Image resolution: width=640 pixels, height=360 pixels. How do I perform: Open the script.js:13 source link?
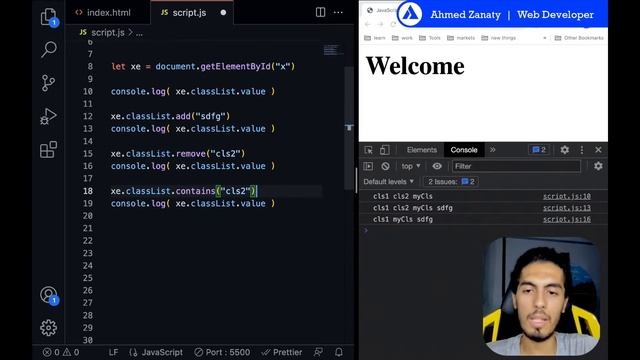coord(567,208)
